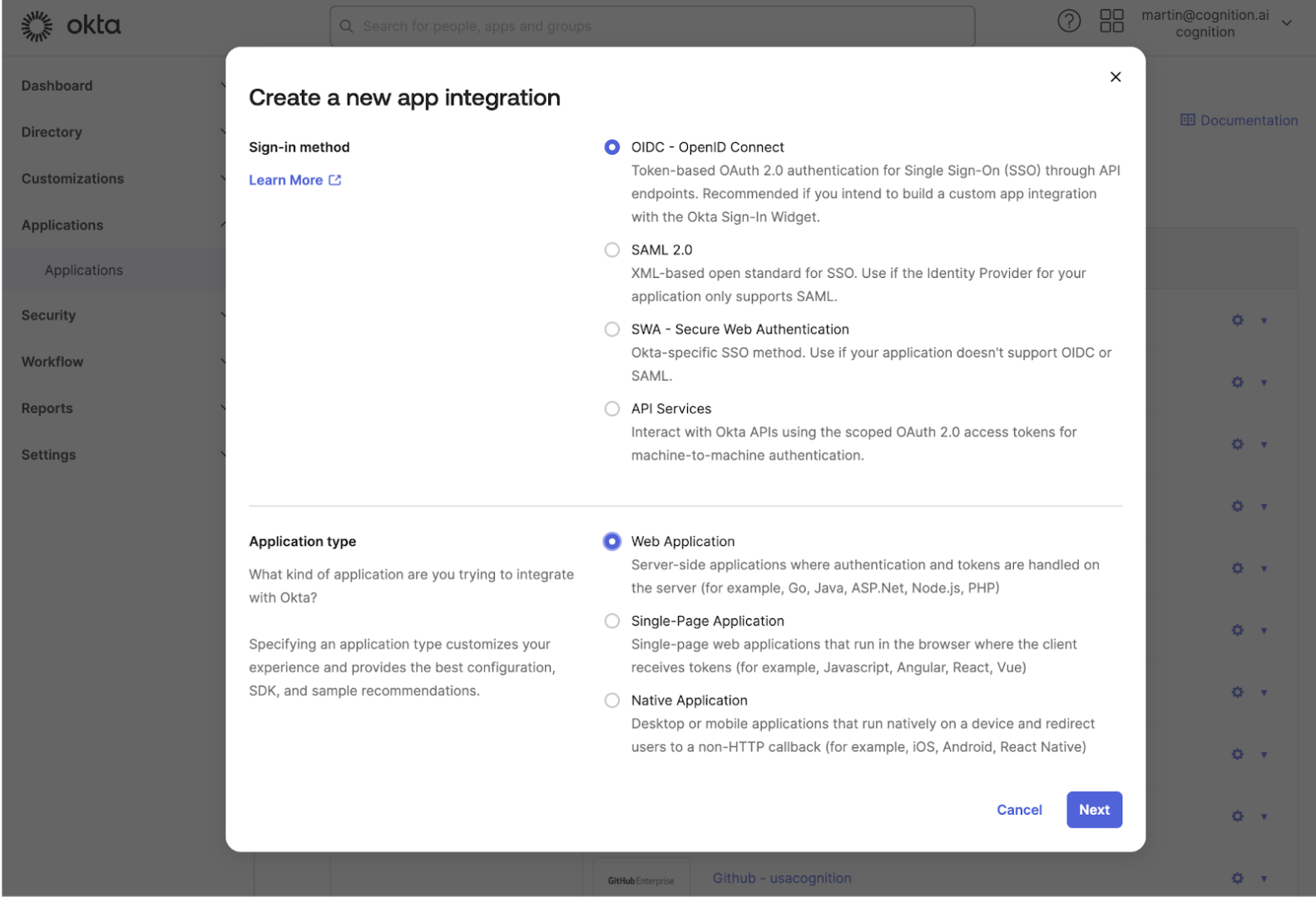1316x897 pixels.
Task: Open Reports in the sidebar
Action: (x=47, y=409)
